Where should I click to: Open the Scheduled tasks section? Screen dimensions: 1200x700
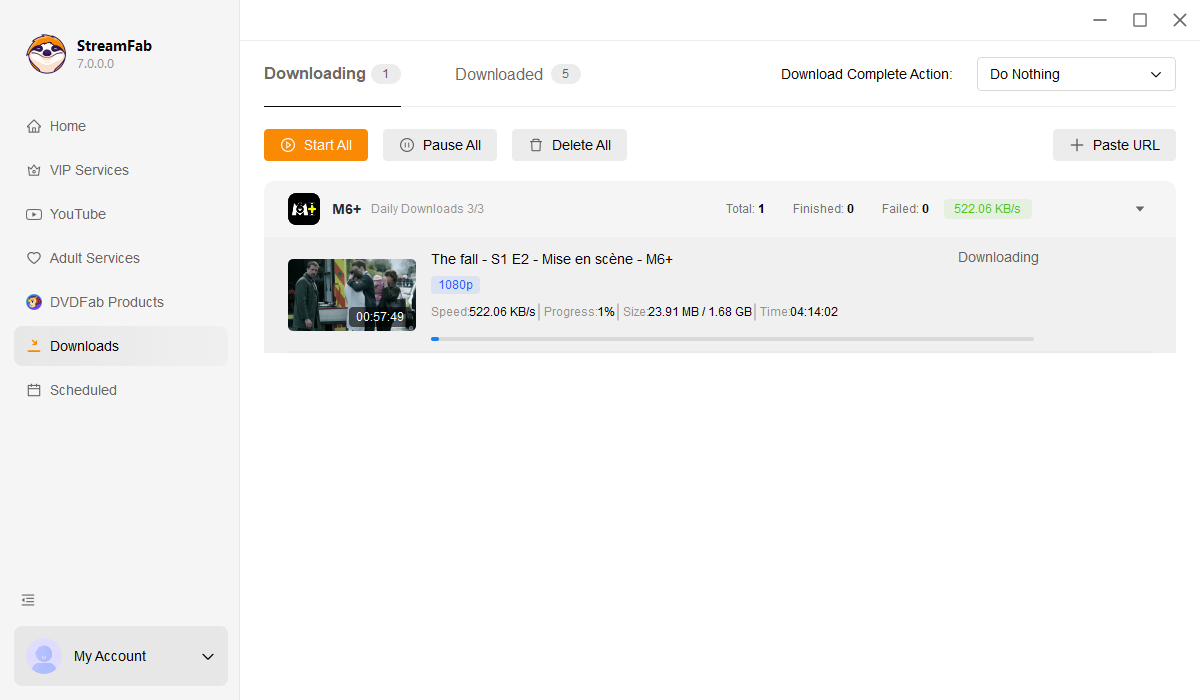[82, 390]
